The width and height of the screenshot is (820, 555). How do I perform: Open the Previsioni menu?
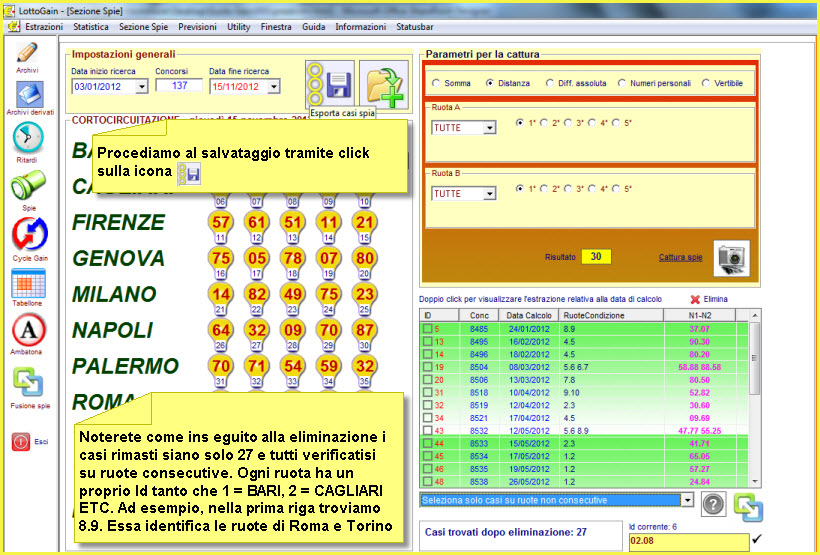click(x=197, y=27)
